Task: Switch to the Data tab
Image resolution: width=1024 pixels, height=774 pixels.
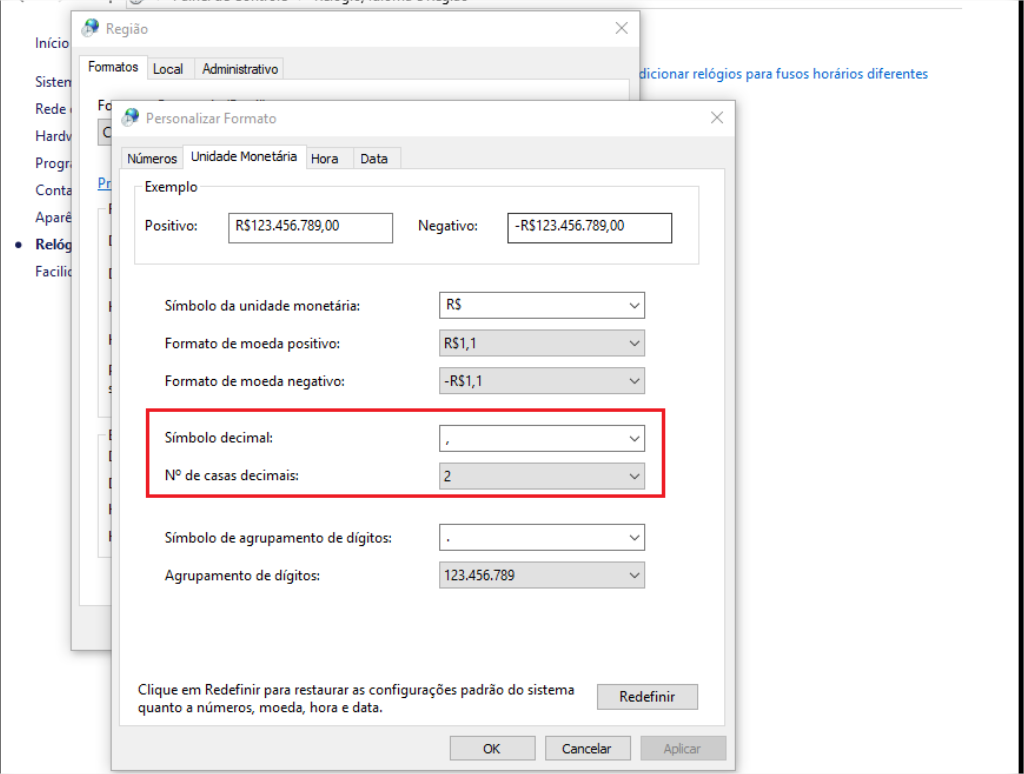Action: [x=374, y=159]
